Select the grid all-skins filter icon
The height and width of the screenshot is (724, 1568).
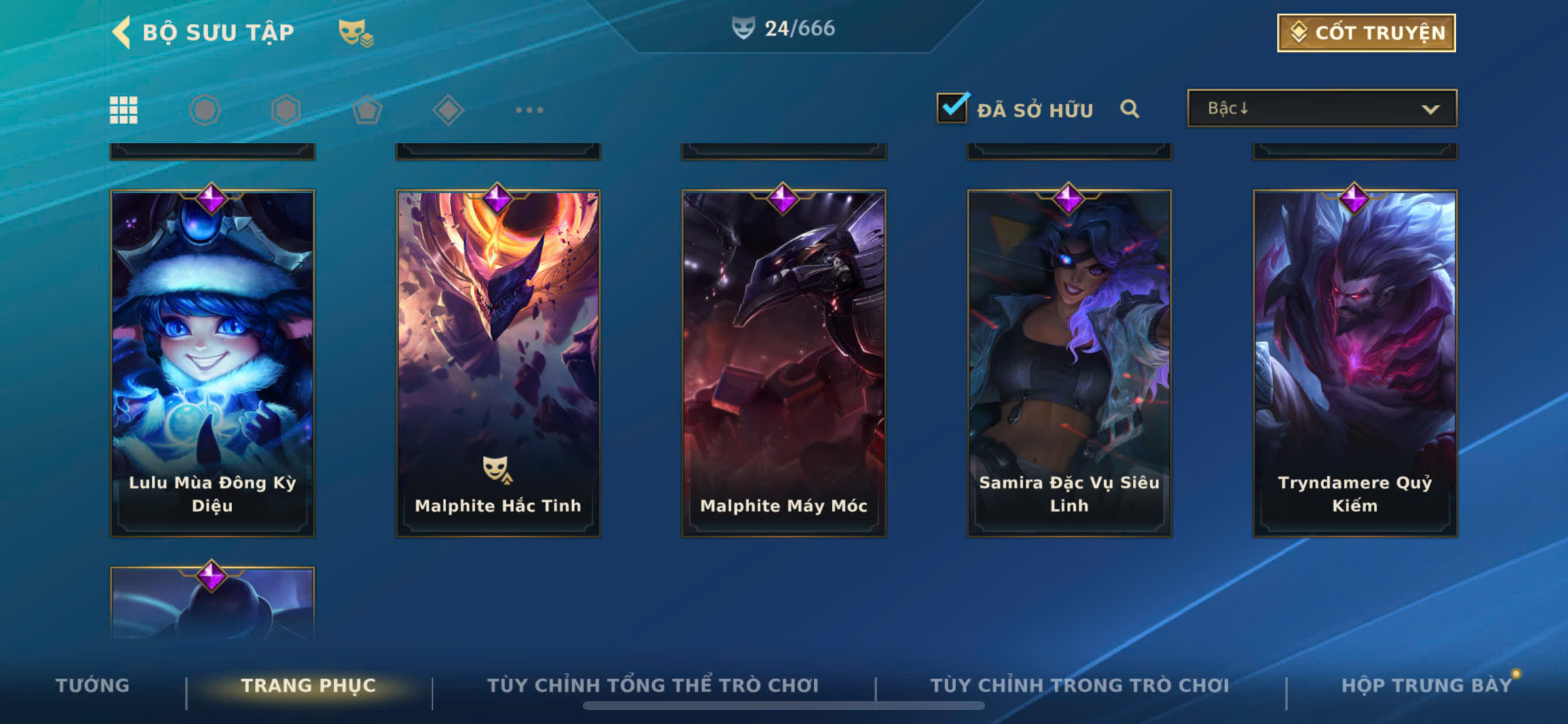(124, 110)
